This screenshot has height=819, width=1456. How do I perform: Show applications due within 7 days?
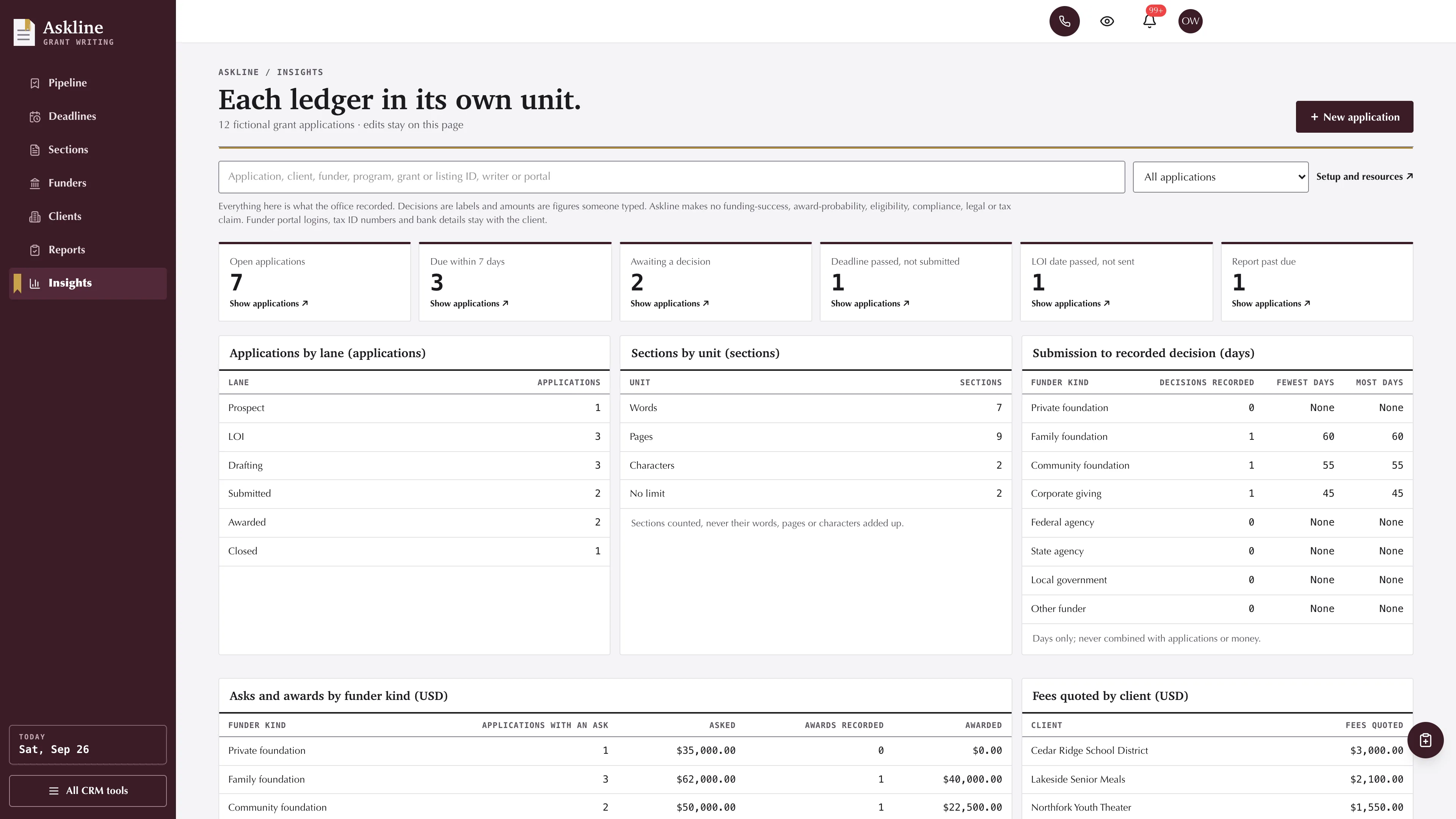pyautogui.click(x=469, y=303)
